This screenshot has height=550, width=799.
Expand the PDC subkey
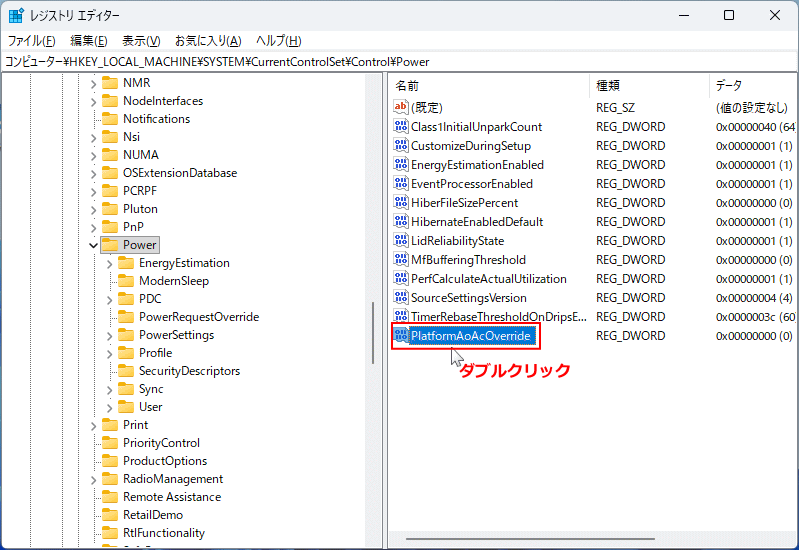click(110, 299)
